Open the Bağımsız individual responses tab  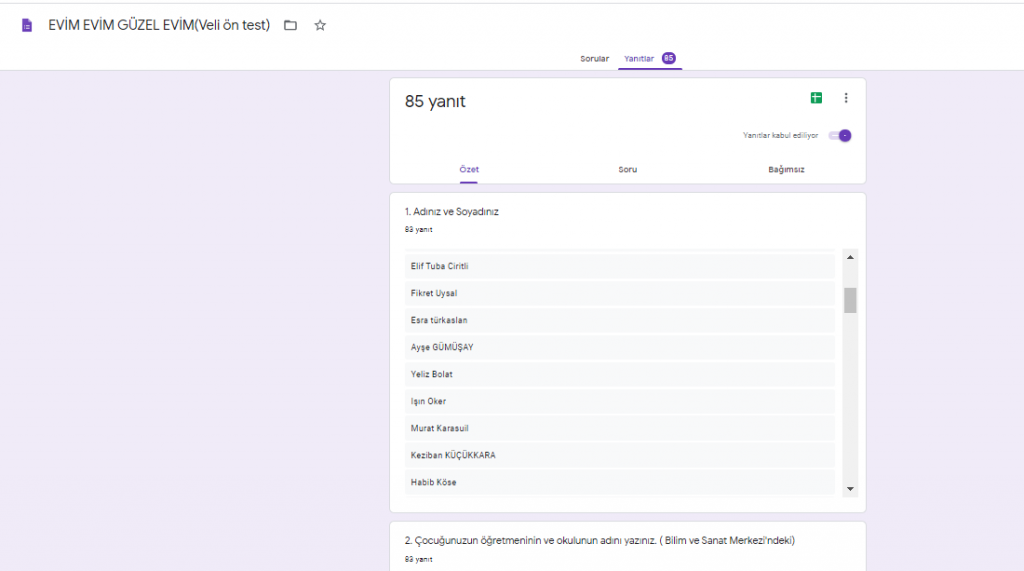(786, 170)
